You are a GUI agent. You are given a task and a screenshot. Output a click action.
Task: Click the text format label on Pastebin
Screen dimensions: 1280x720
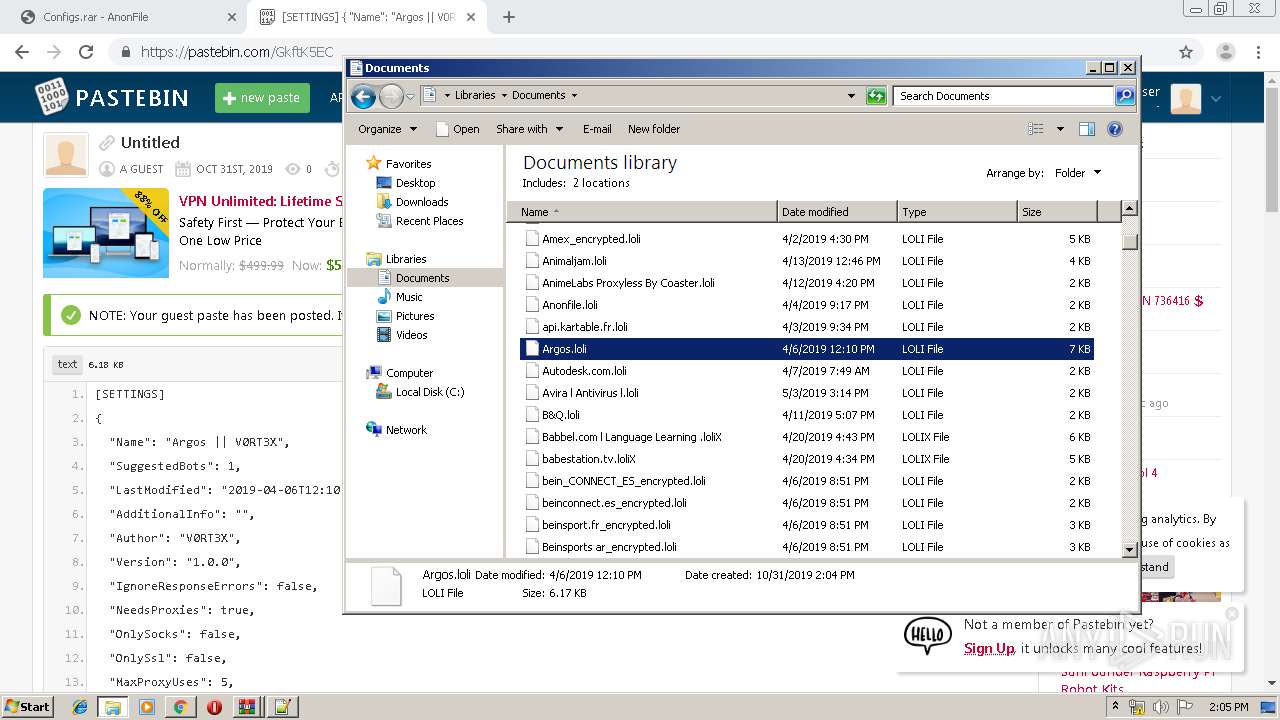click(67, 365)
